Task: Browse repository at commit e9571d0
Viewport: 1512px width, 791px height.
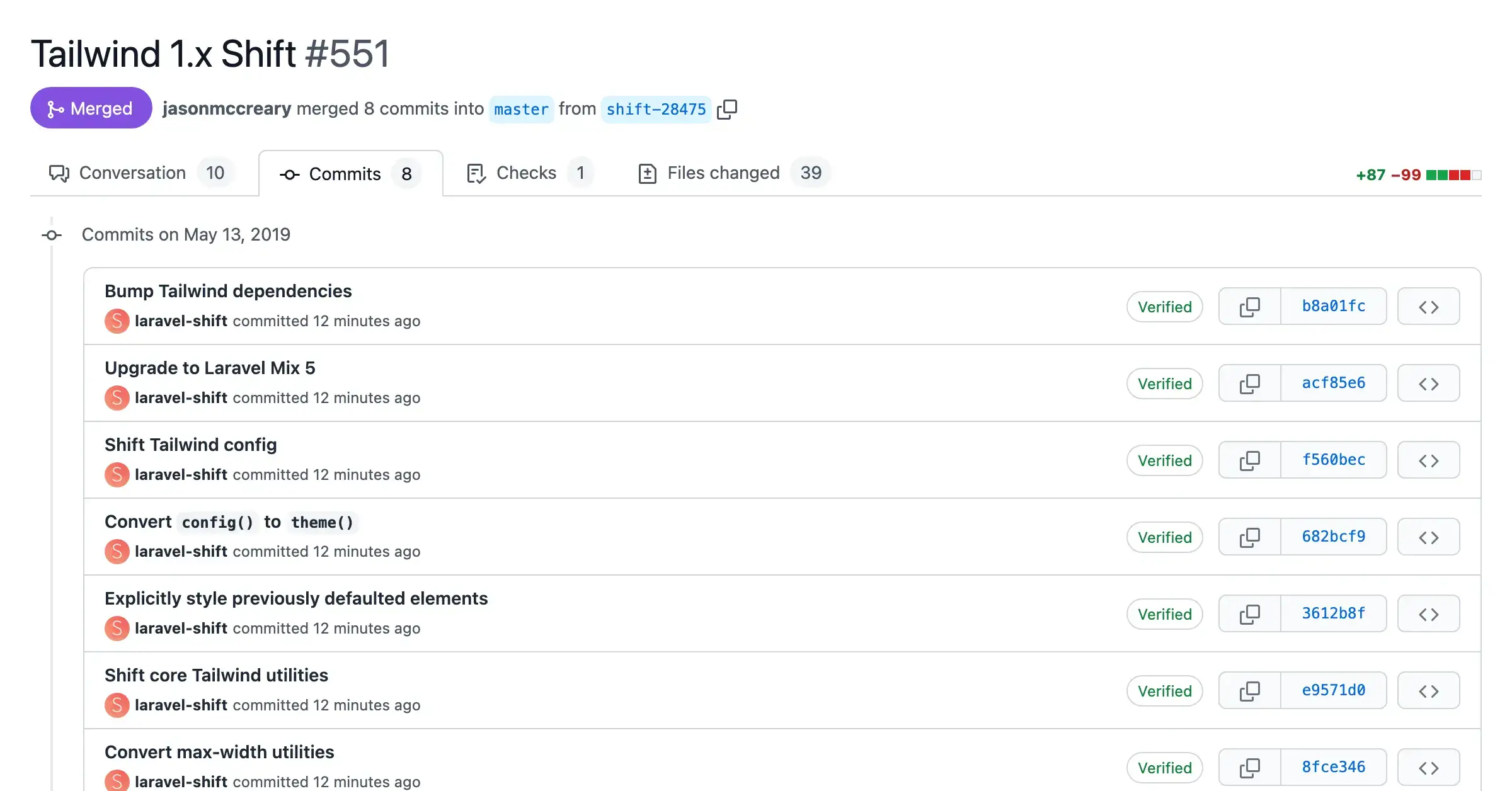Action: (x=1428, y=690)
